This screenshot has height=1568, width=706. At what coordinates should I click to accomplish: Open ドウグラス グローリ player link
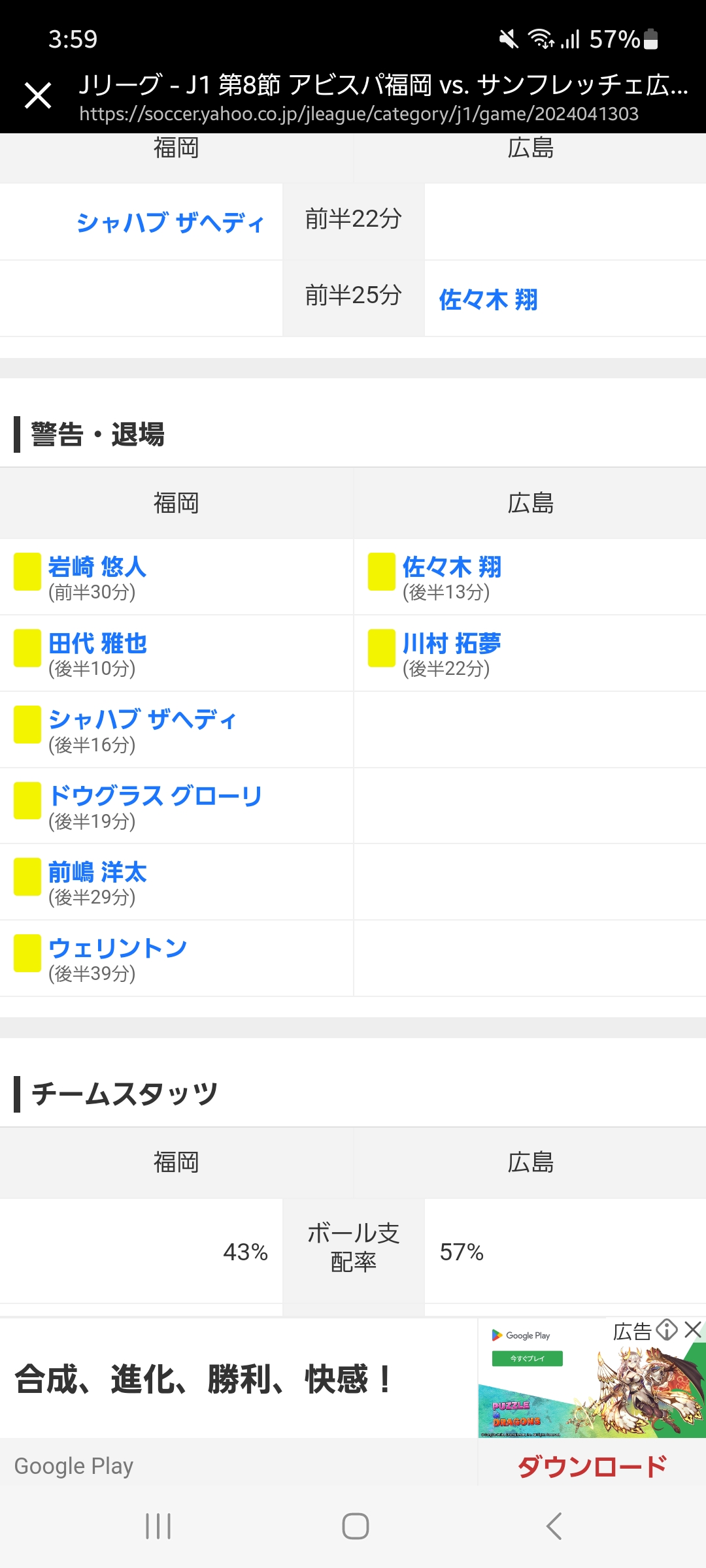[156, 795]
